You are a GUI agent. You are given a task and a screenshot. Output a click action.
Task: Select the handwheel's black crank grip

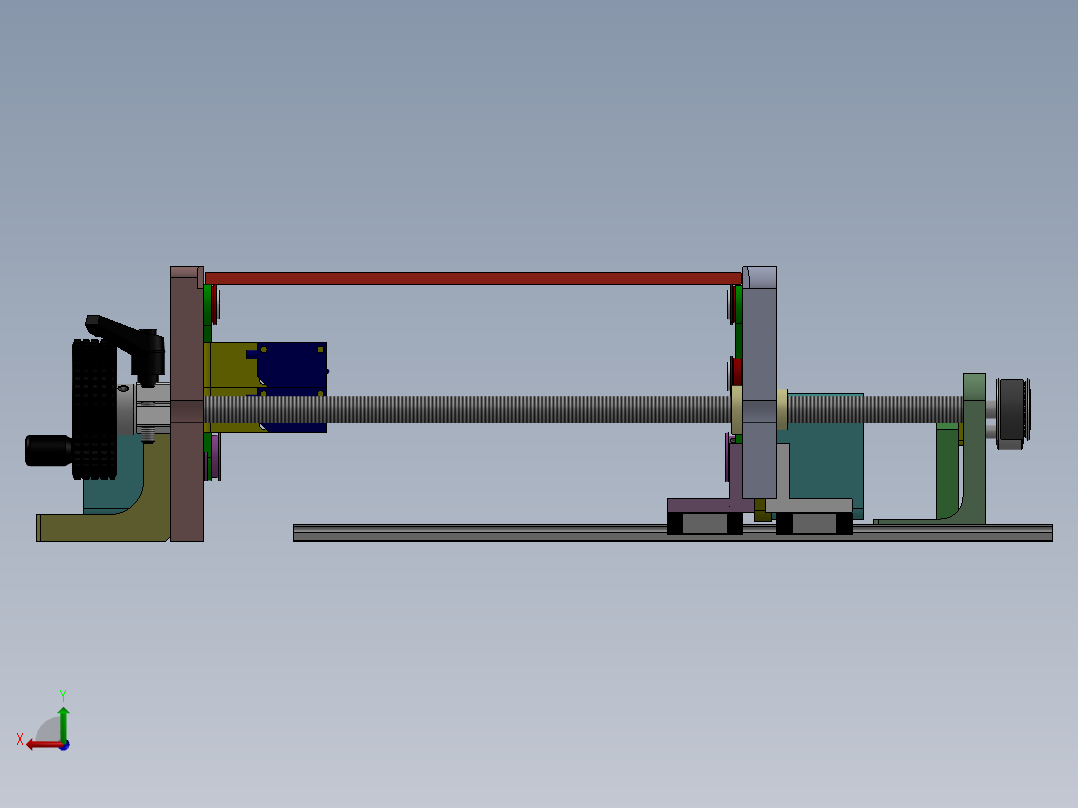pyautogui.click(x=48, y=450)
